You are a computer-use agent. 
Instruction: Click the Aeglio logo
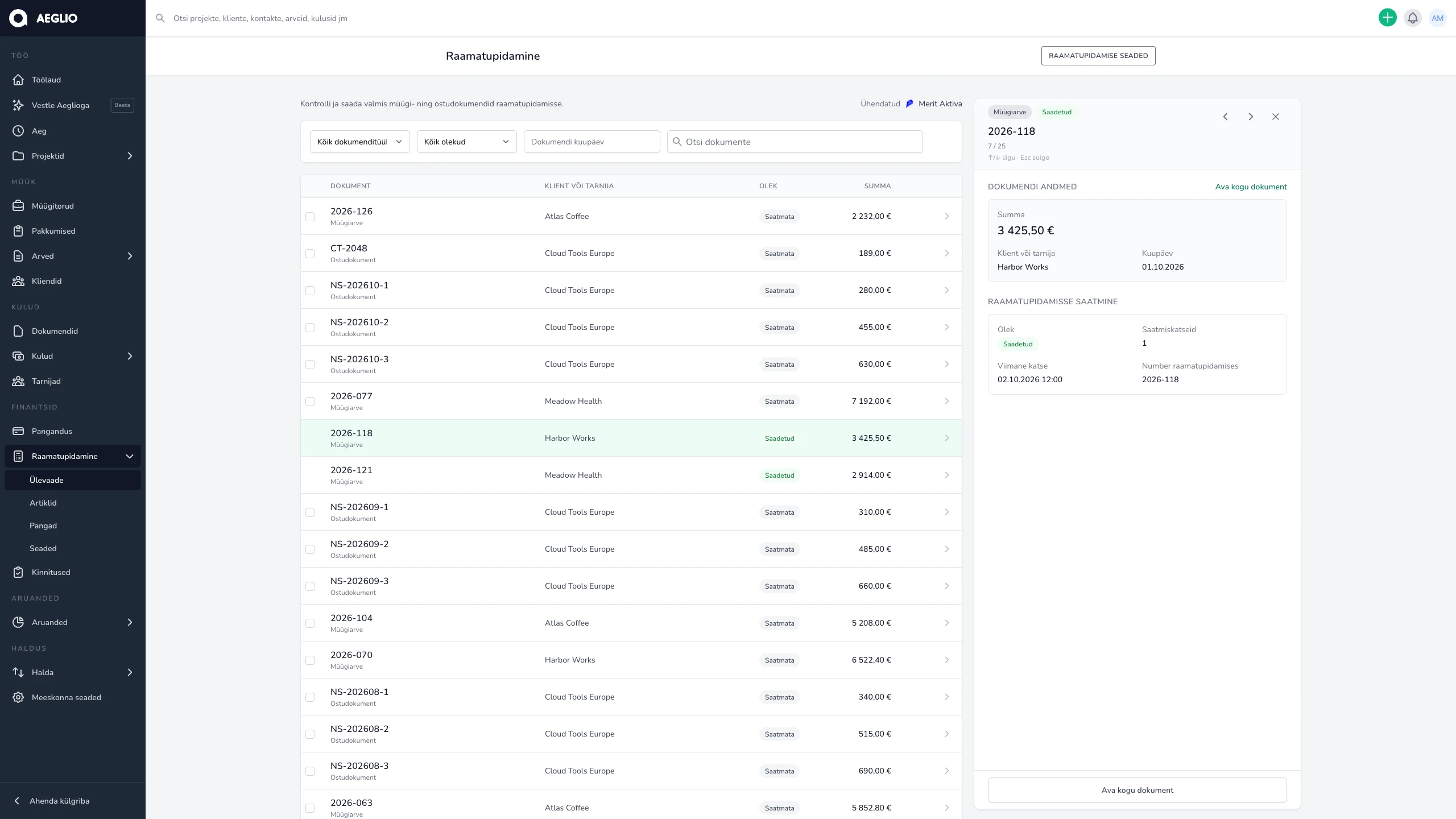43,18
